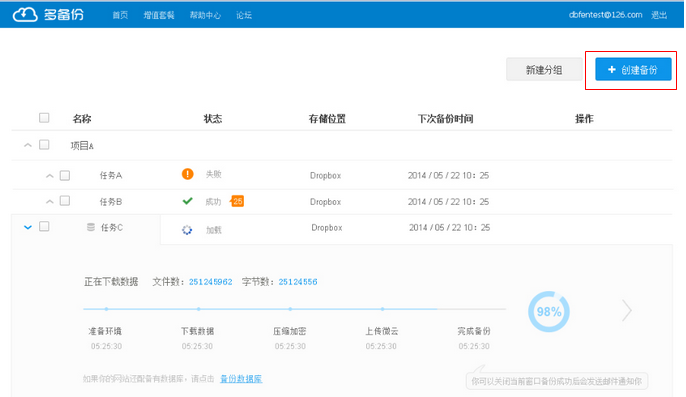686x397 pixels.
Task: Open the 备份数据库 link
Action: [241, 379]
